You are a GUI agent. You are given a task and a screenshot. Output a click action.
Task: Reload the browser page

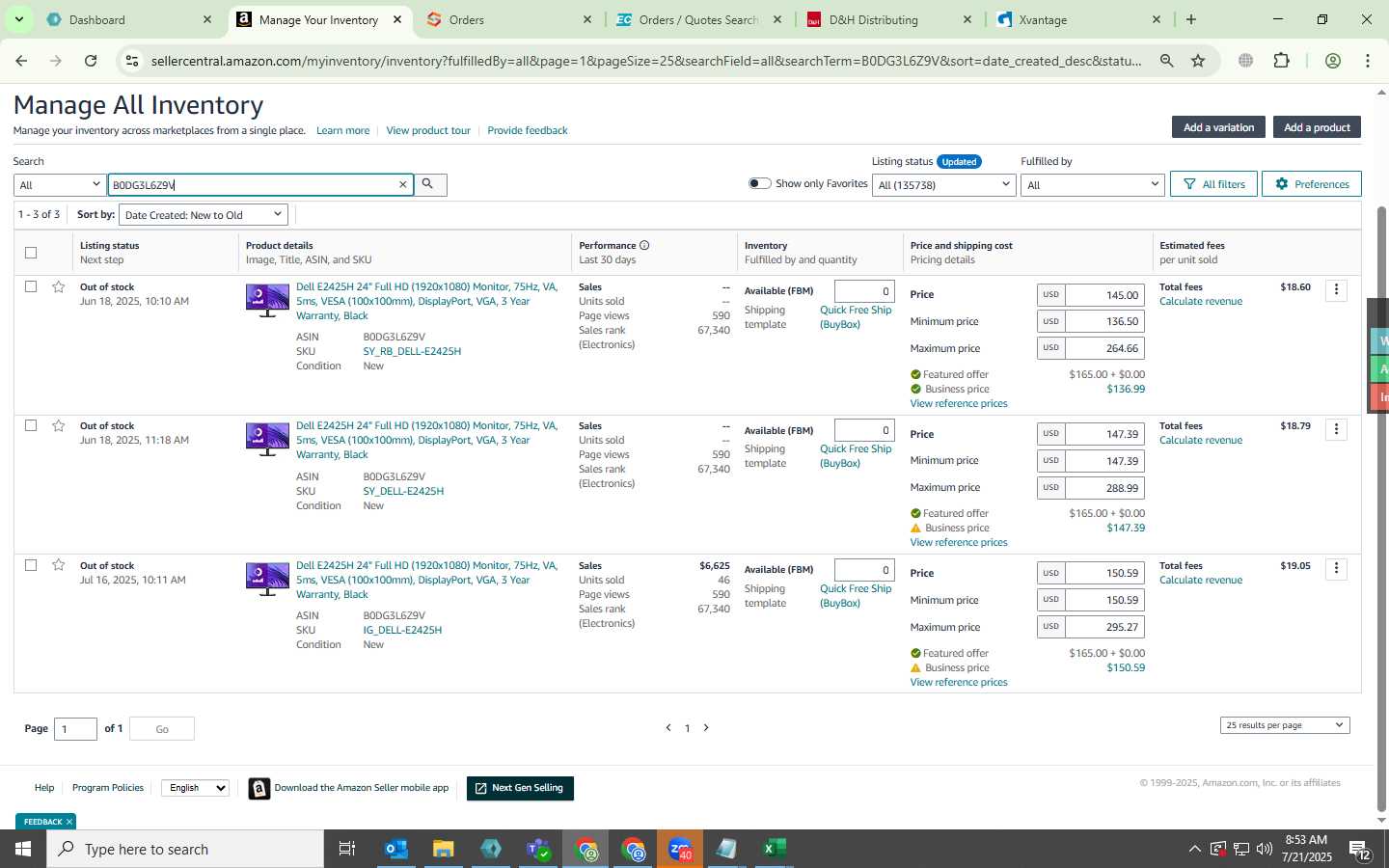coord(91,61)
